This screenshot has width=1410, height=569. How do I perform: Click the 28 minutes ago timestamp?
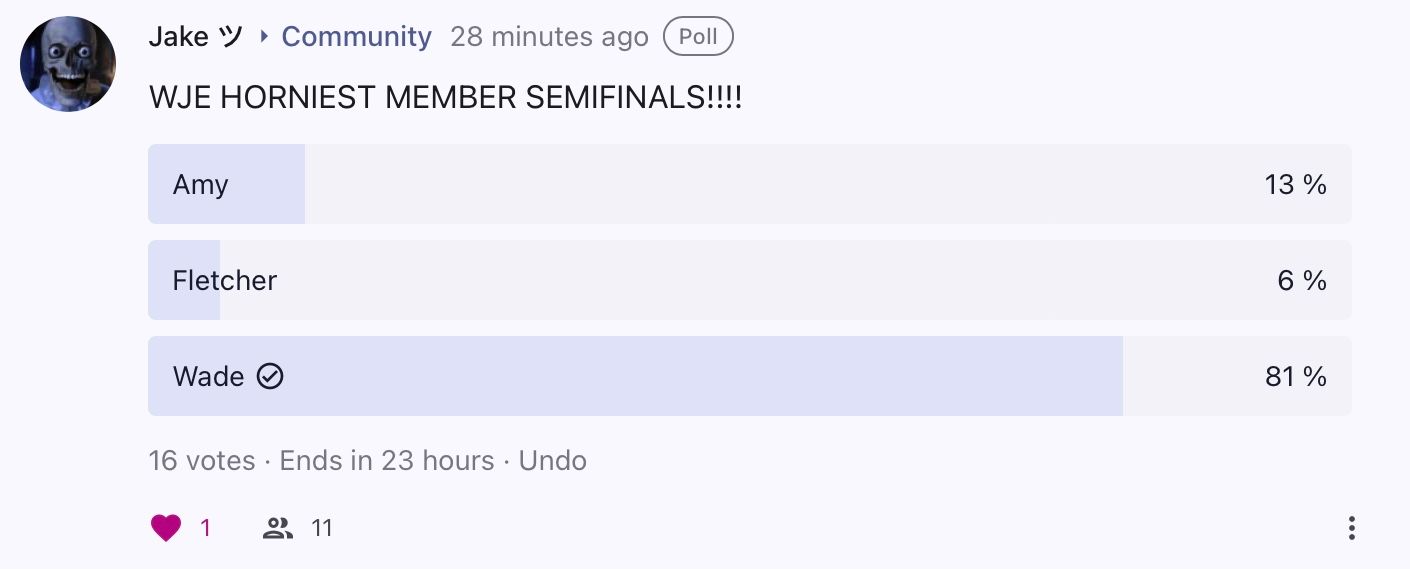pos(549,37)
